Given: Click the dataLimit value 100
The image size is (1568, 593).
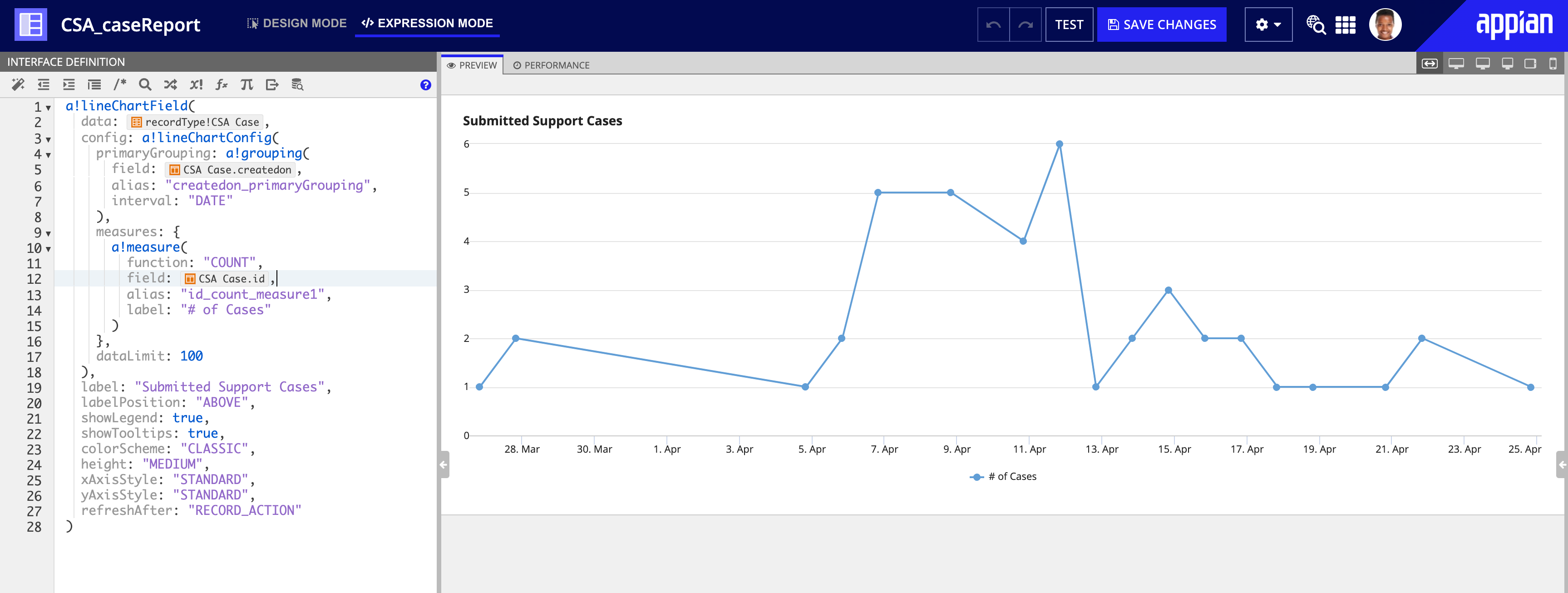Looking at the screenshot, I should click(191, 356).
